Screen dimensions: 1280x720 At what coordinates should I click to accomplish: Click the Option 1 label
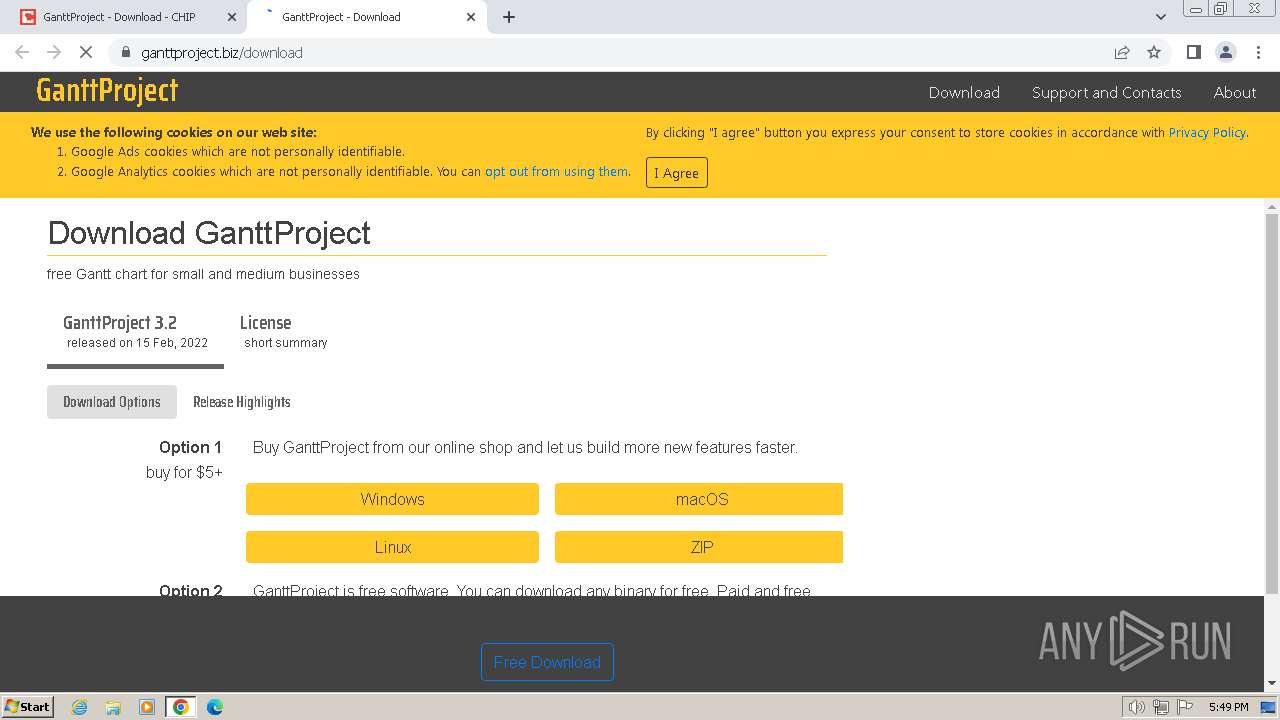190,447
